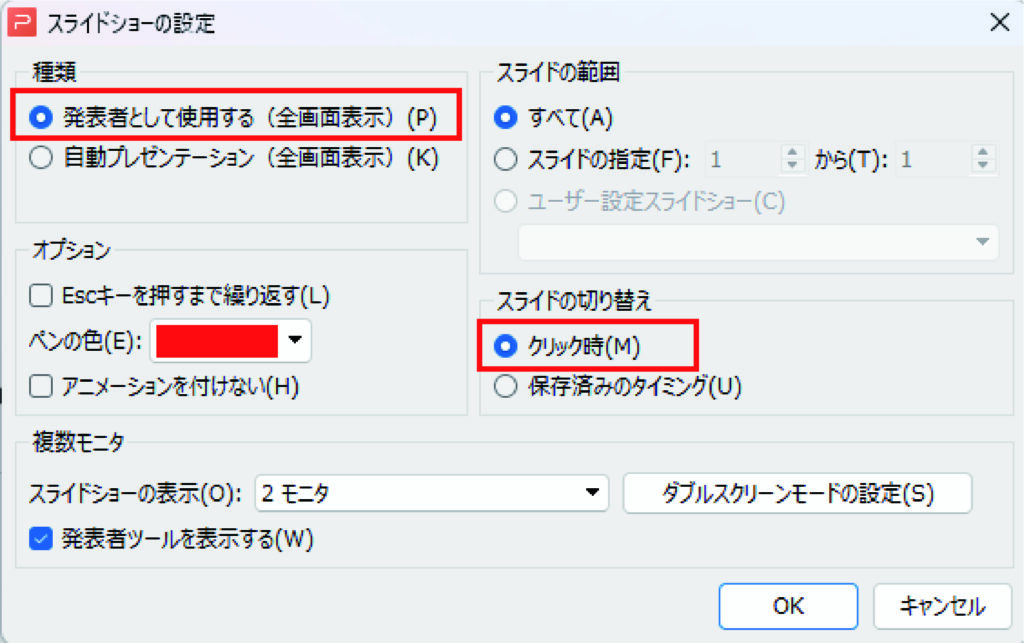
Task: Open the custom slideshow combo box
Action: (758, 242)
